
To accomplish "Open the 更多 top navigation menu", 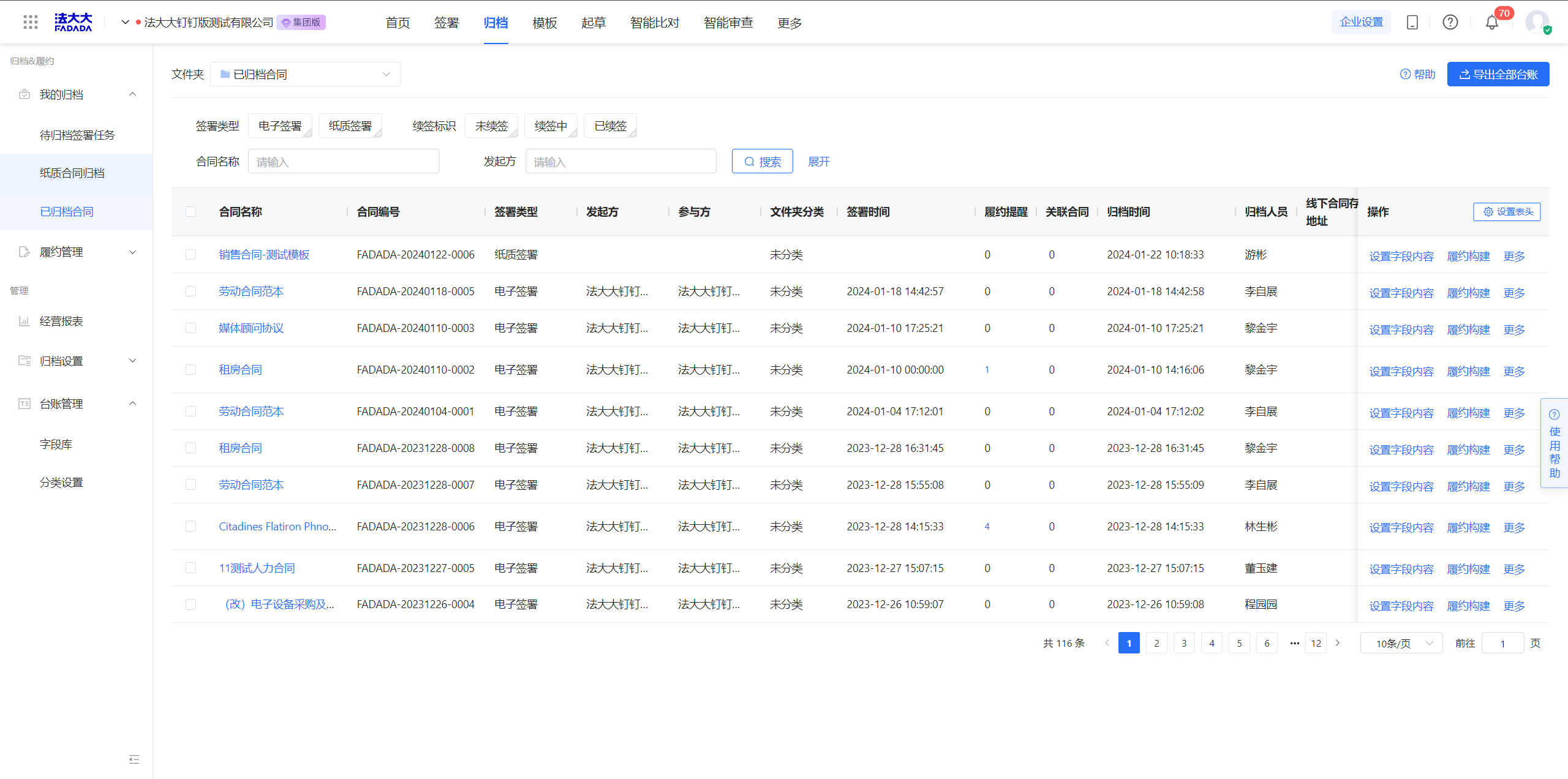I will 790,23.
